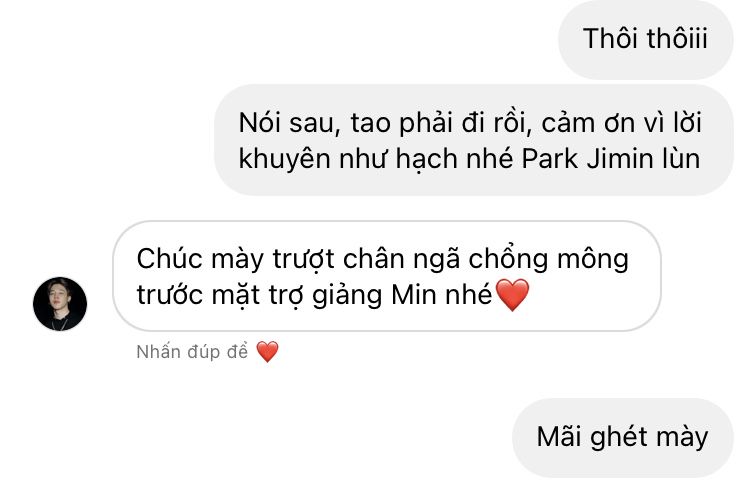This screenshot has height=488, width=750.
Task: Click the received message starting "Chúc mày"
Action: pyautogui.click(x=387, y=276)
